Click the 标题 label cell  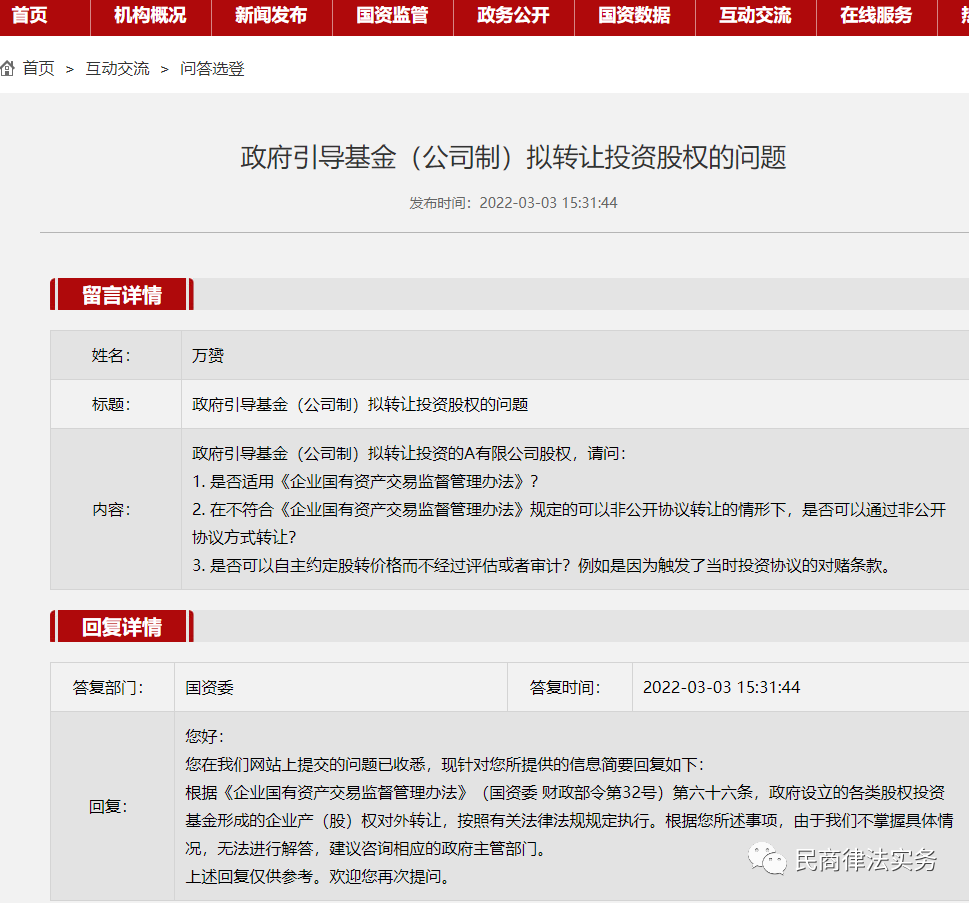[116, 404]
